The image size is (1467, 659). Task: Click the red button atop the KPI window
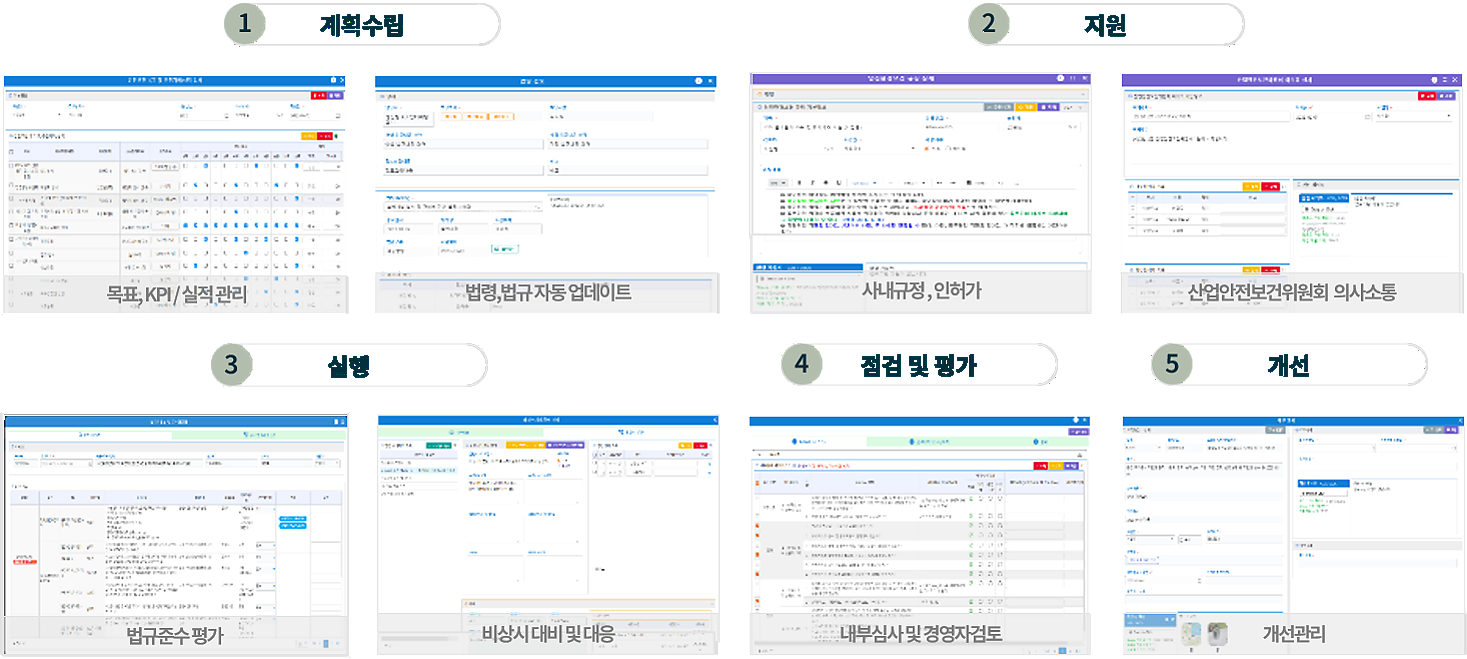pos(318,95)
